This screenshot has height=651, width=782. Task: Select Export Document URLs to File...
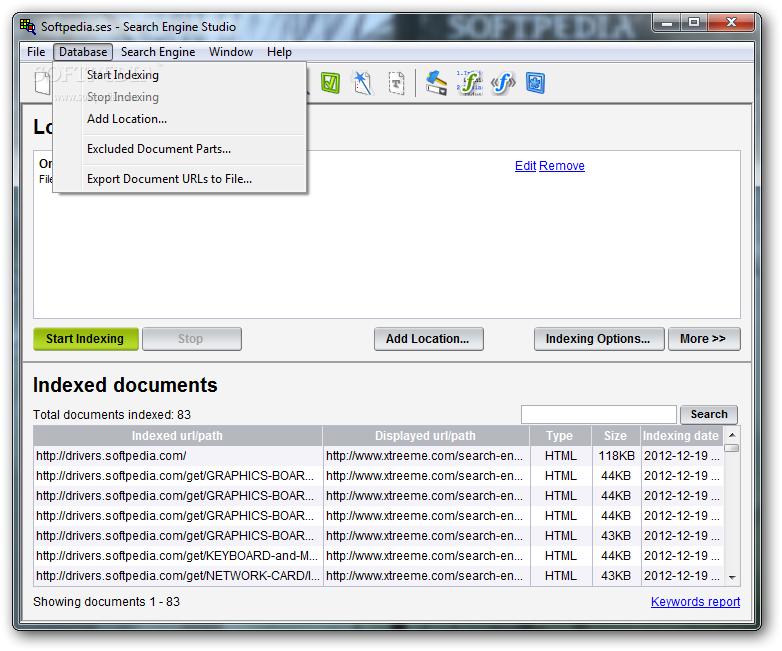180,179
